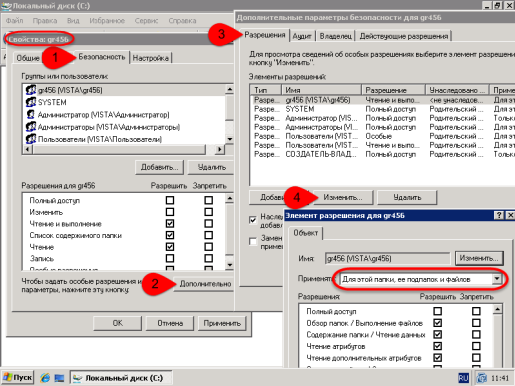
Task: Click the Добавить... button in properties dialog
Action: [x=159, y=167]
